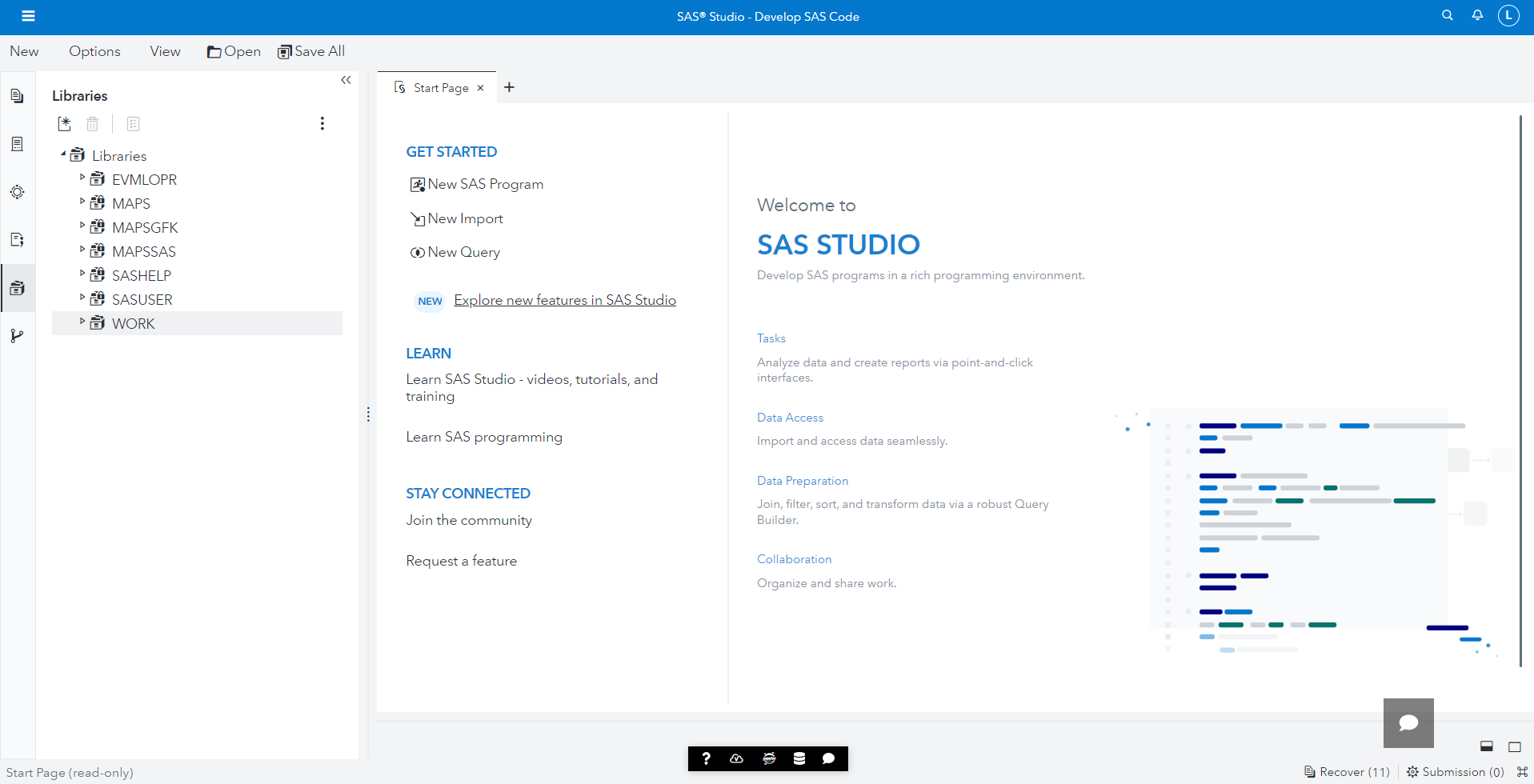Expand the SASHELP library
The image size is (1534, 784).
point(82,274)
